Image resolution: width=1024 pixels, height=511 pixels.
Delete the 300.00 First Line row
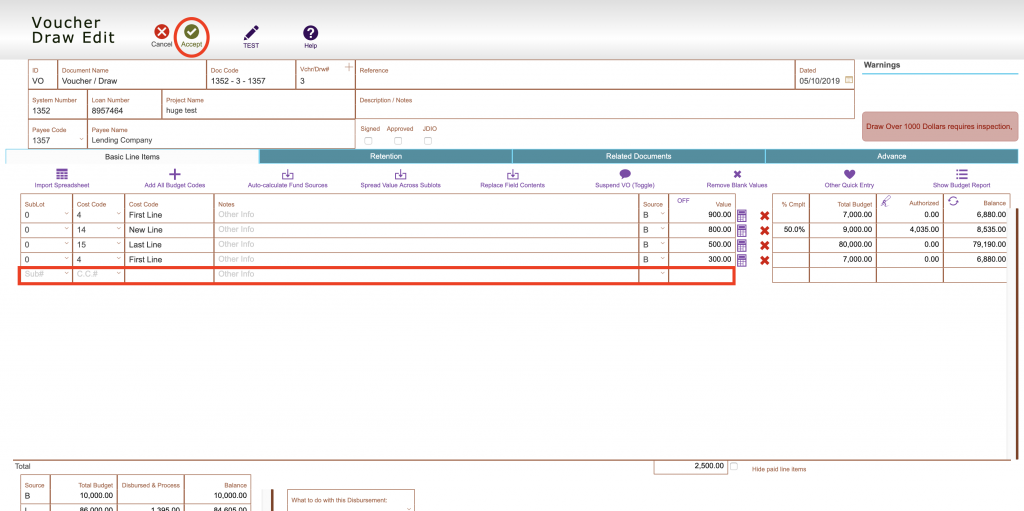(765, 261)
